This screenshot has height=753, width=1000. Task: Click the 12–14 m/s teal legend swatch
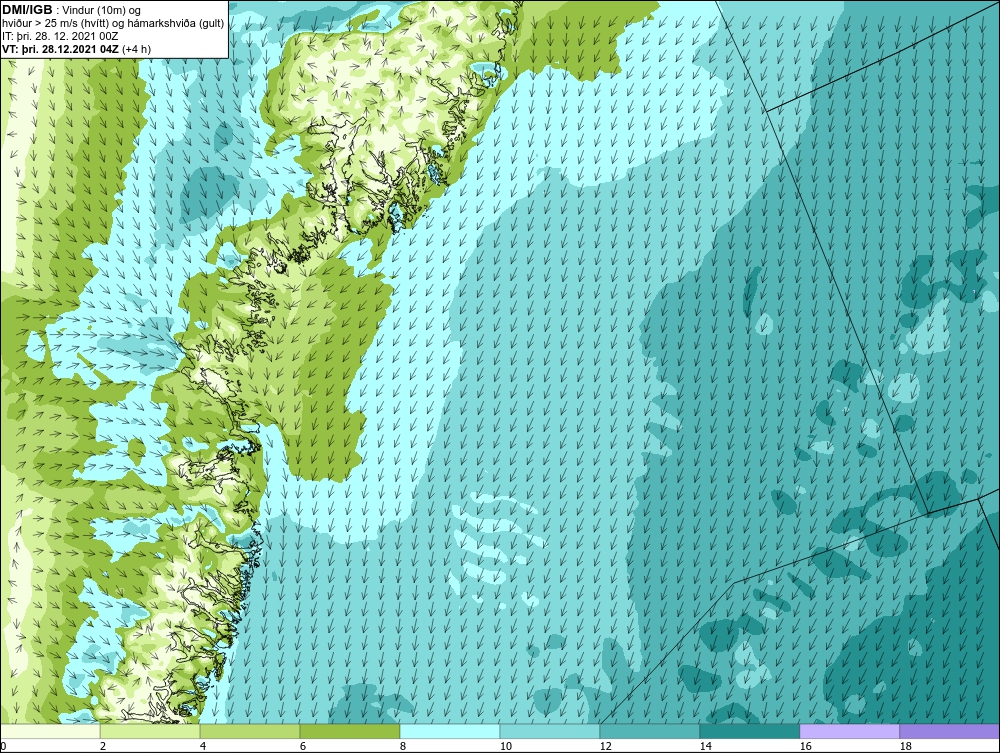(649, 731)
